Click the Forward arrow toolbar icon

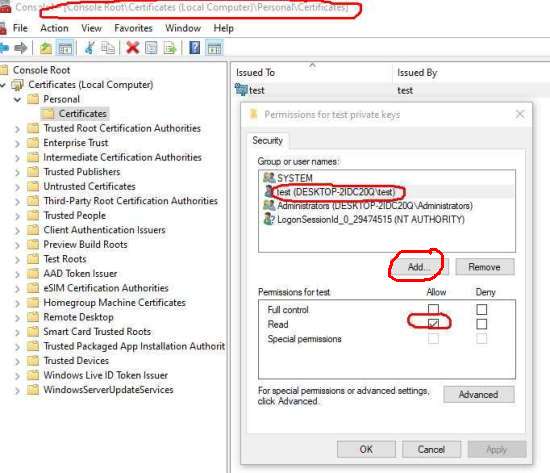coord(21,47)
